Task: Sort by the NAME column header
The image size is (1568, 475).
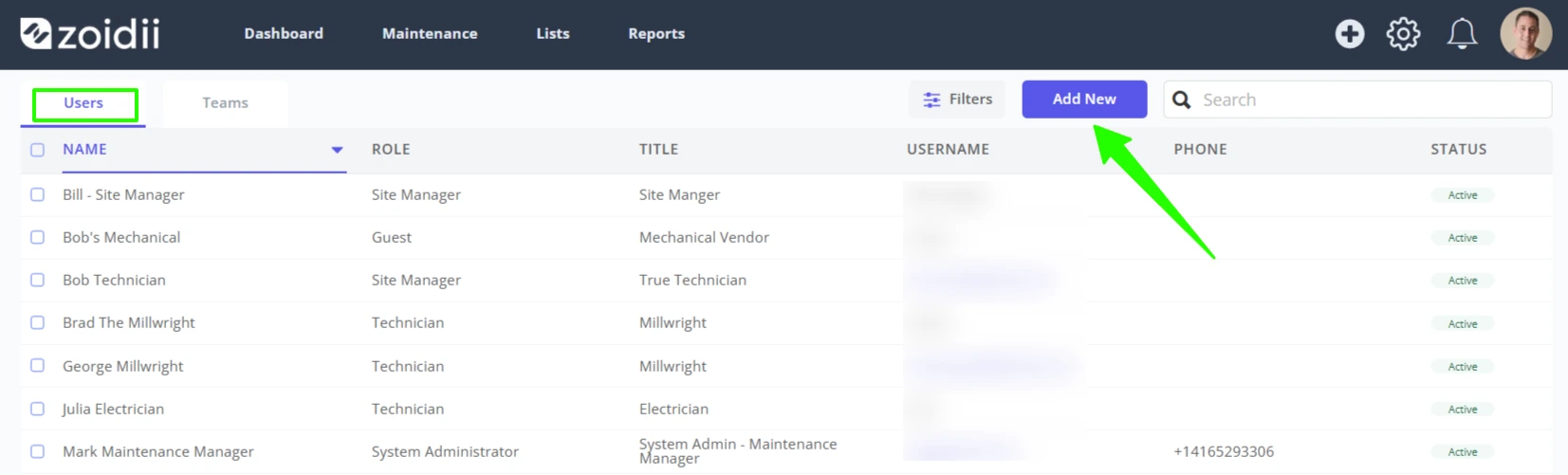Action: pyautogui.click(x=84, y=149)
